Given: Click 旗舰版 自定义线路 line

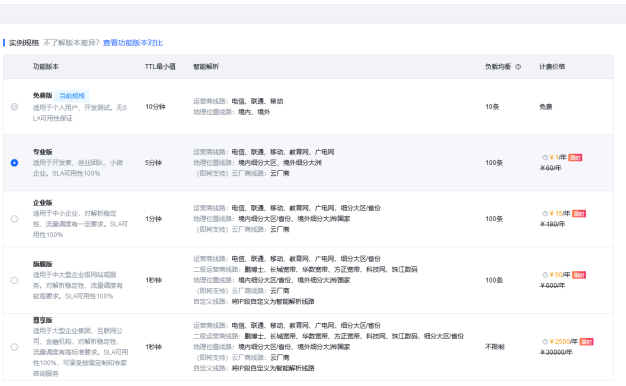Looking at the screenshot, I should click(254, 301).
